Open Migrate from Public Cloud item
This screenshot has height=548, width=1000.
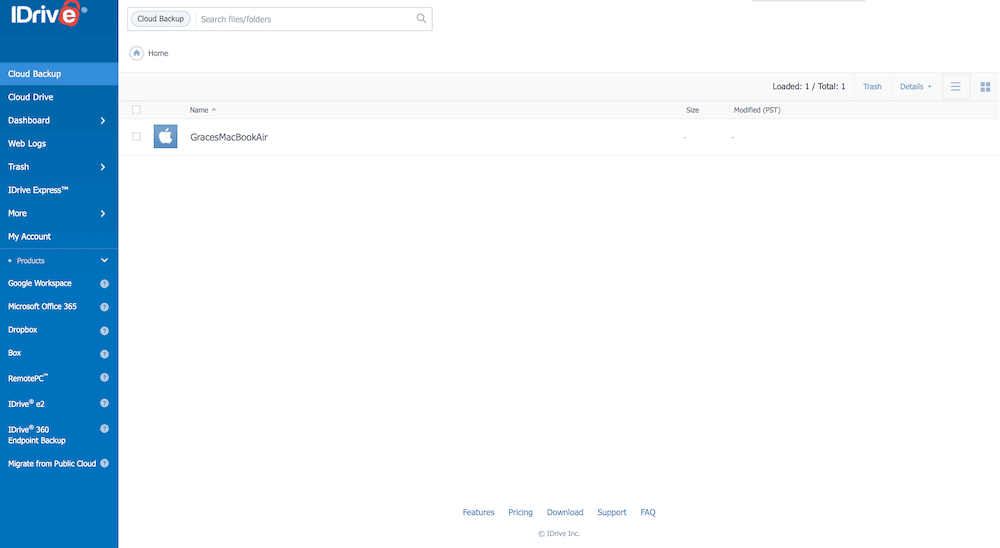coord(52,464)
